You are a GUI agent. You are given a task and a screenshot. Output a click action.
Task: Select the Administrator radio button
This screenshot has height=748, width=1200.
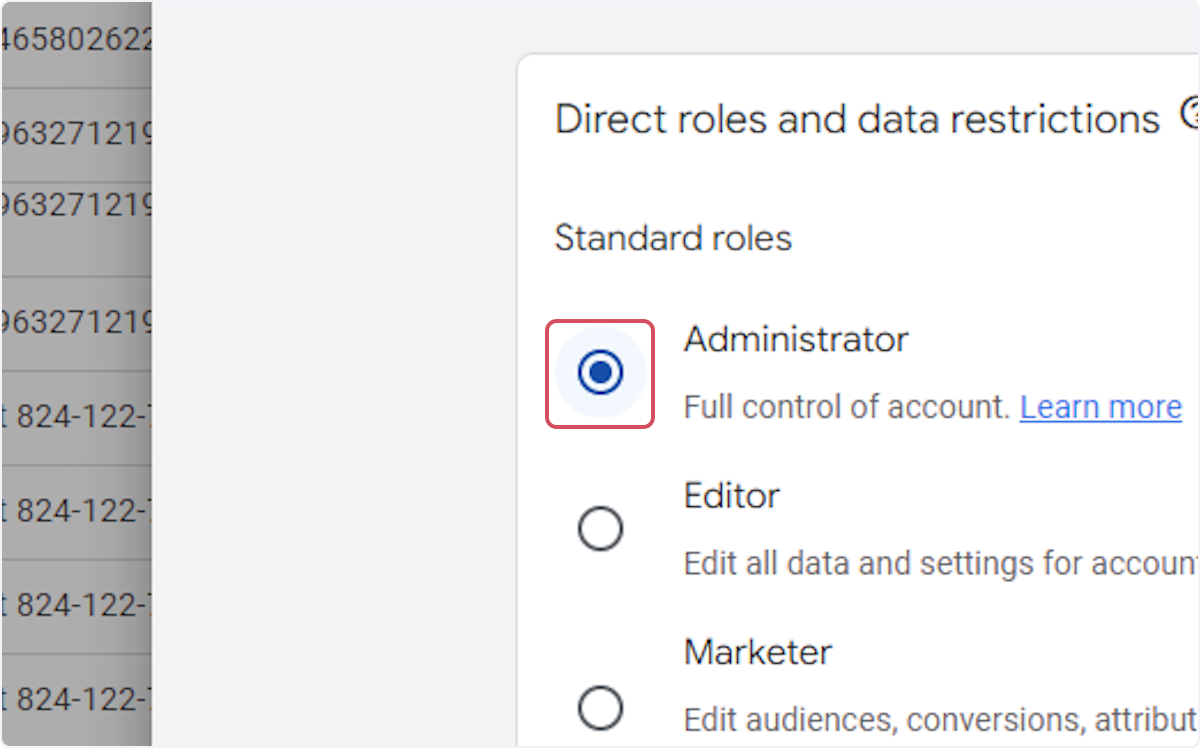click(600, 373)
